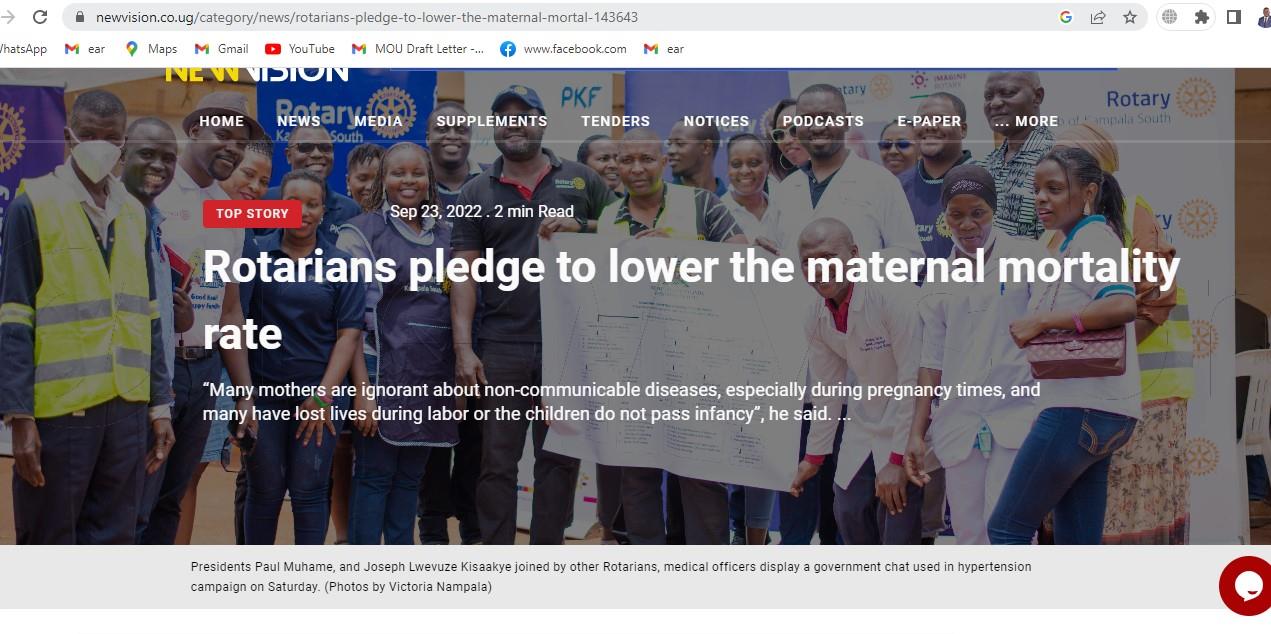Click the padlock site info icon

pos(80,17)
